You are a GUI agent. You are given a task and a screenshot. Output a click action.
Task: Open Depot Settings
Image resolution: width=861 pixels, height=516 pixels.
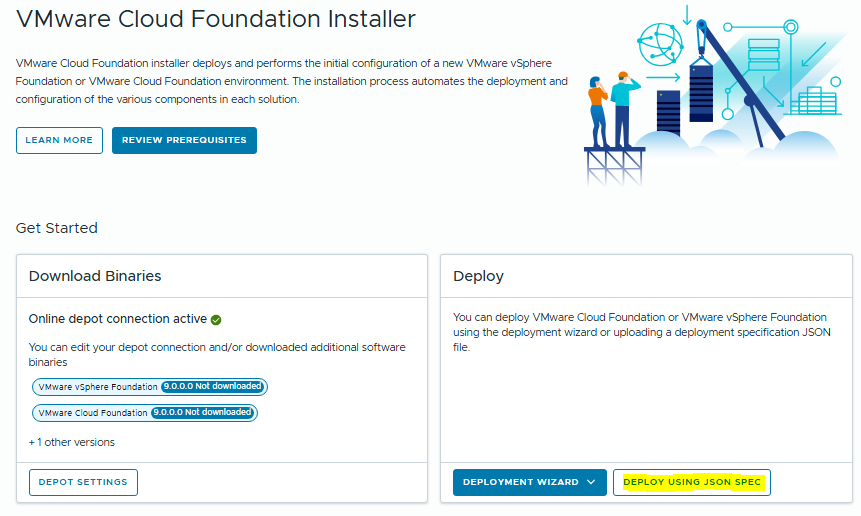[x=83, y=482]
